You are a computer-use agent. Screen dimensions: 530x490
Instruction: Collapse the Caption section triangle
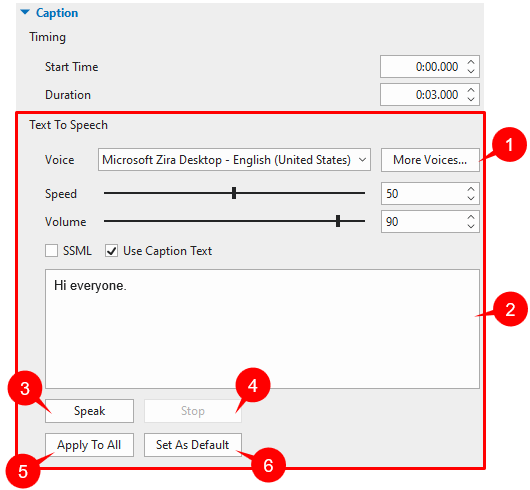[25, 13]
